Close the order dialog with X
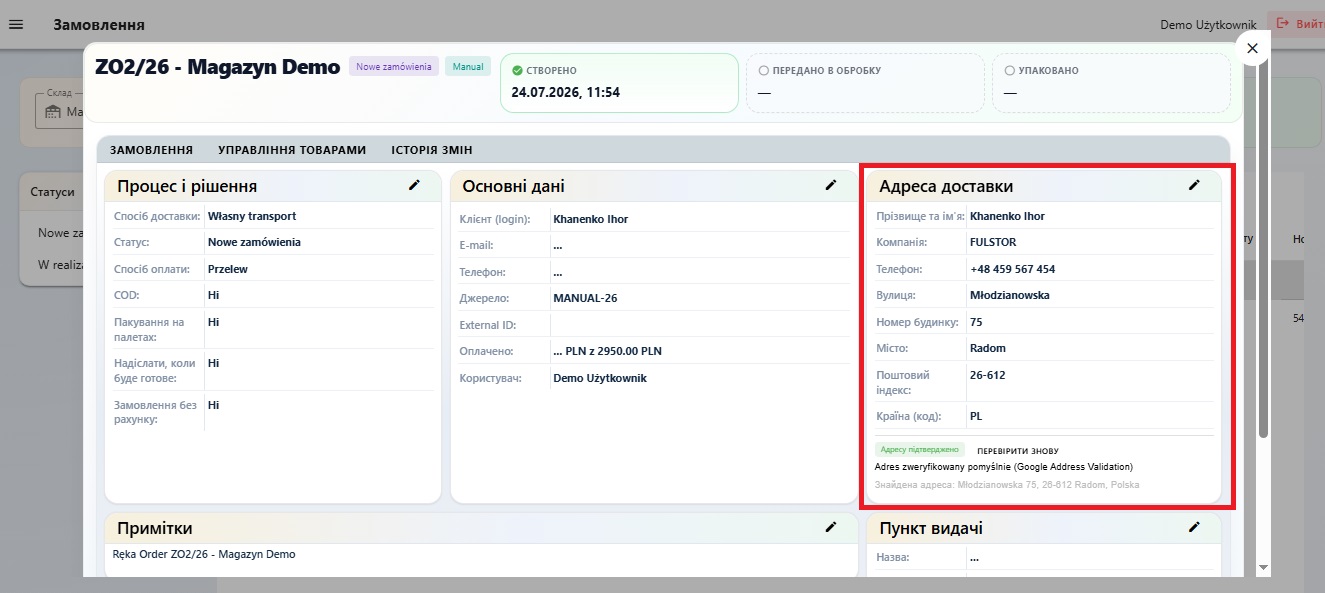 point(1252,47)
